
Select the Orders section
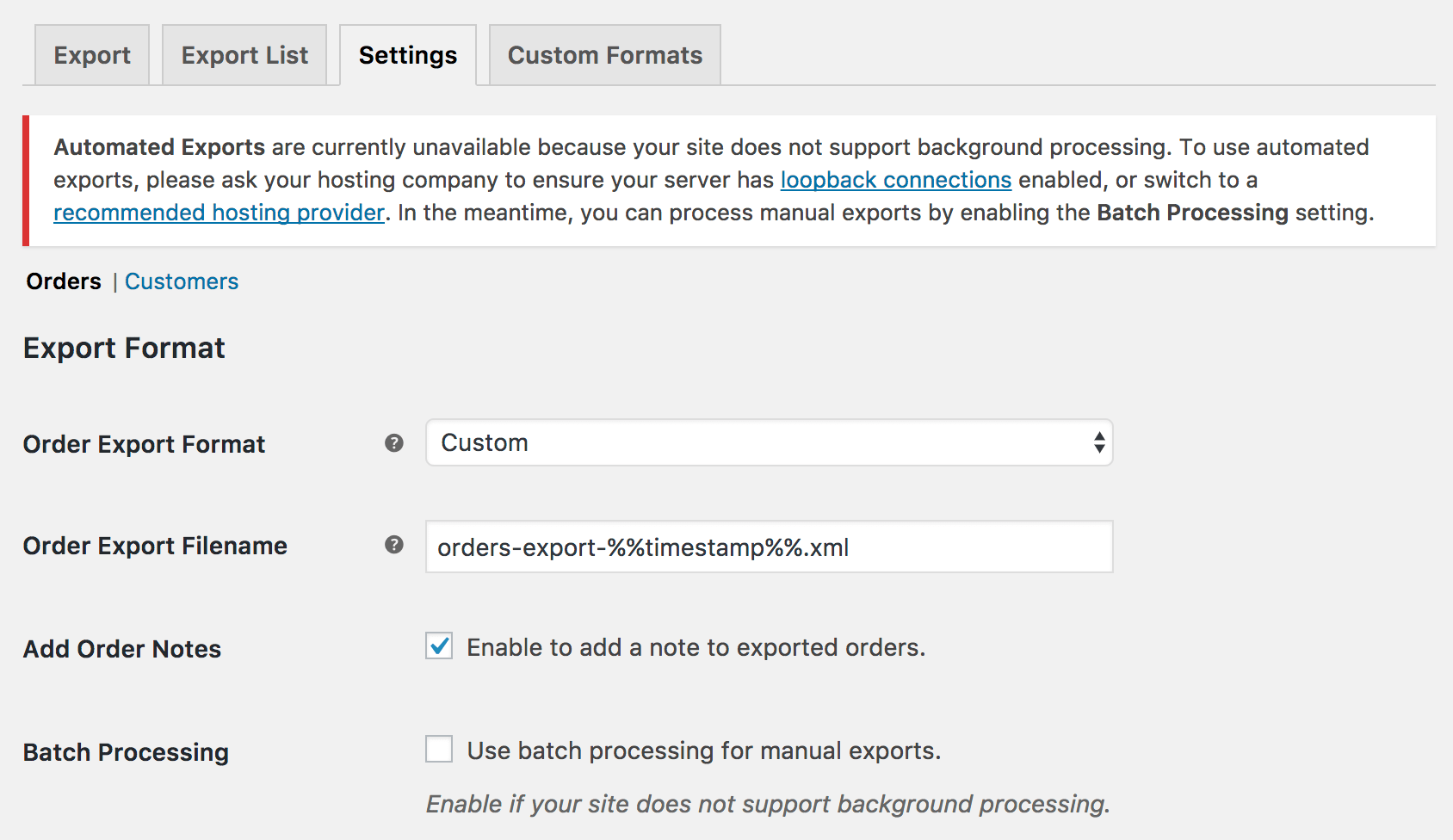(x=63, y=281)
